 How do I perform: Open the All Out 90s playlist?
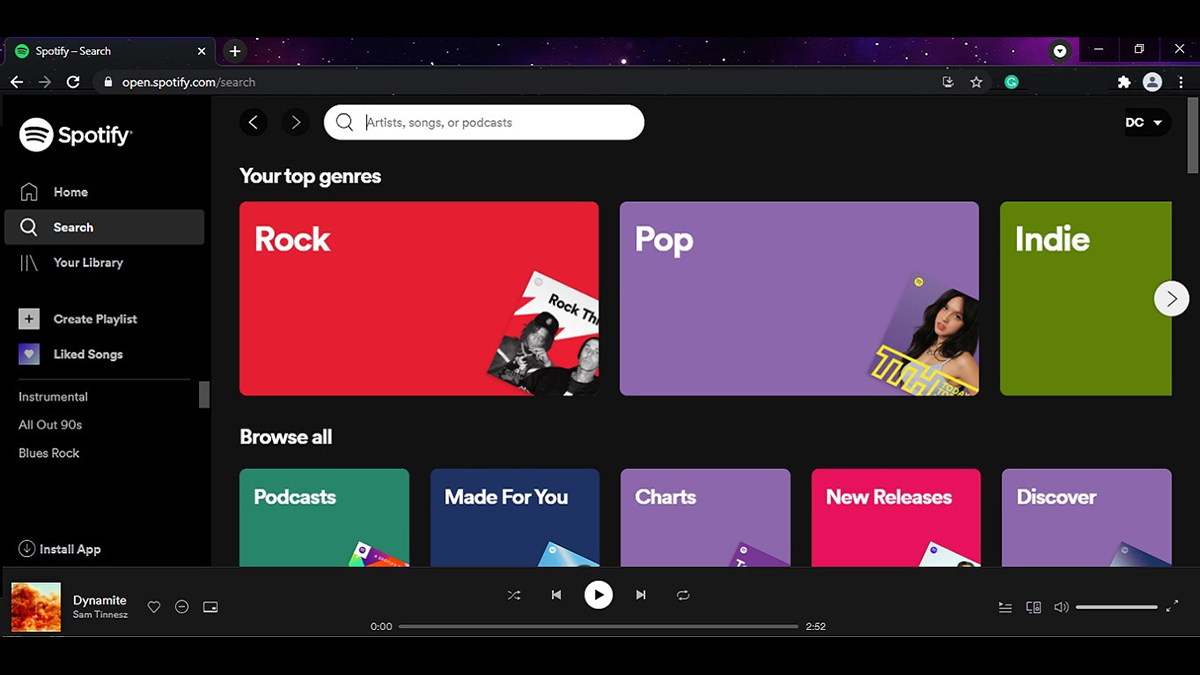point(50,425)
